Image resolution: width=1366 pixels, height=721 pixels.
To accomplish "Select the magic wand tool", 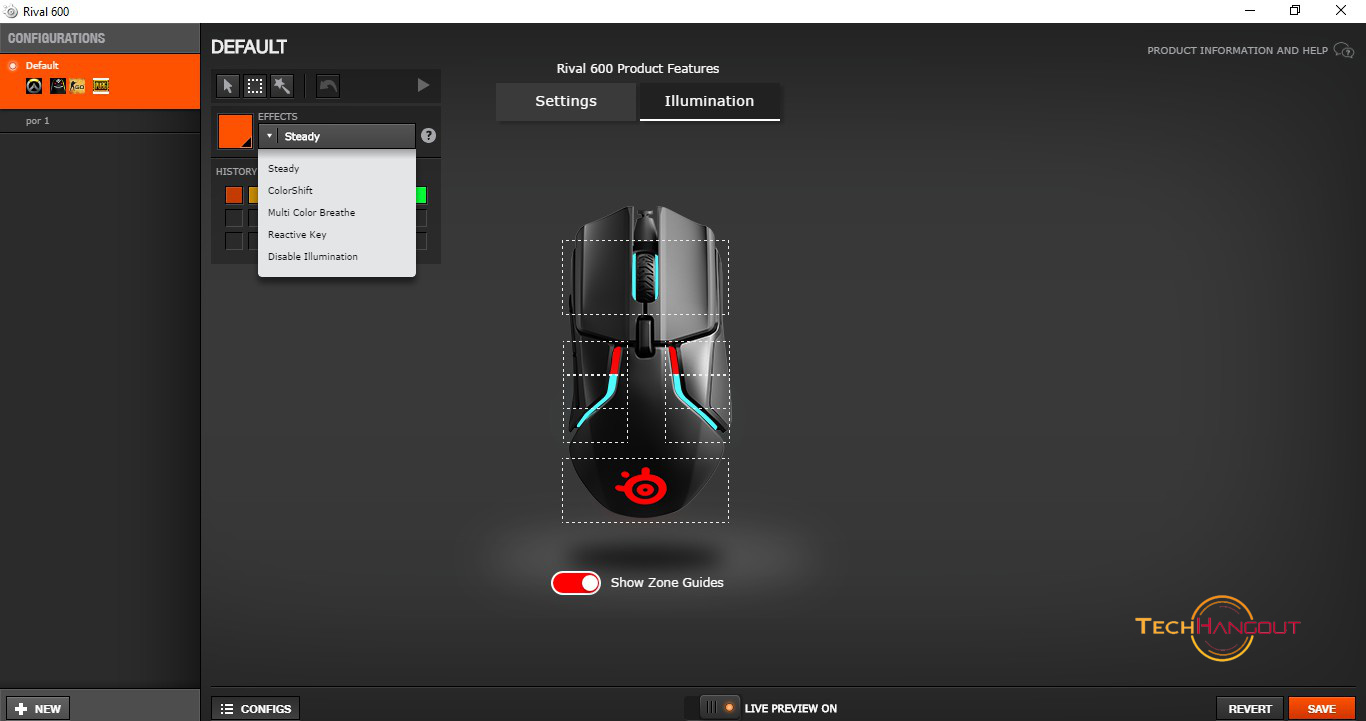I will pyautogui.click(x=282, y=86).
